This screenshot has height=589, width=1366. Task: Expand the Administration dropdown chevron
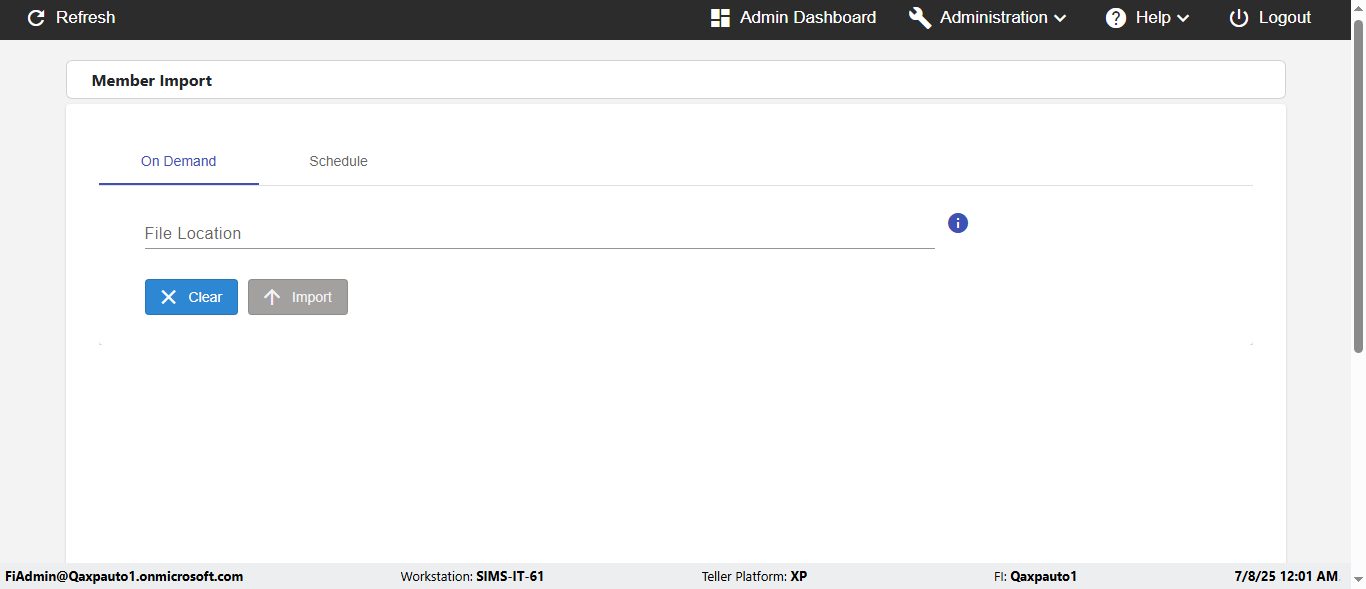1060,18
